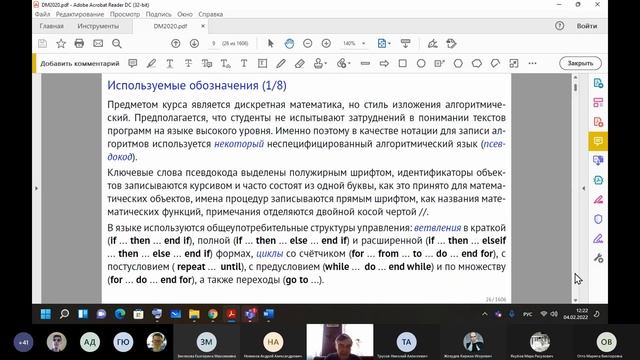Open the Справка menu

coord(211,14)
